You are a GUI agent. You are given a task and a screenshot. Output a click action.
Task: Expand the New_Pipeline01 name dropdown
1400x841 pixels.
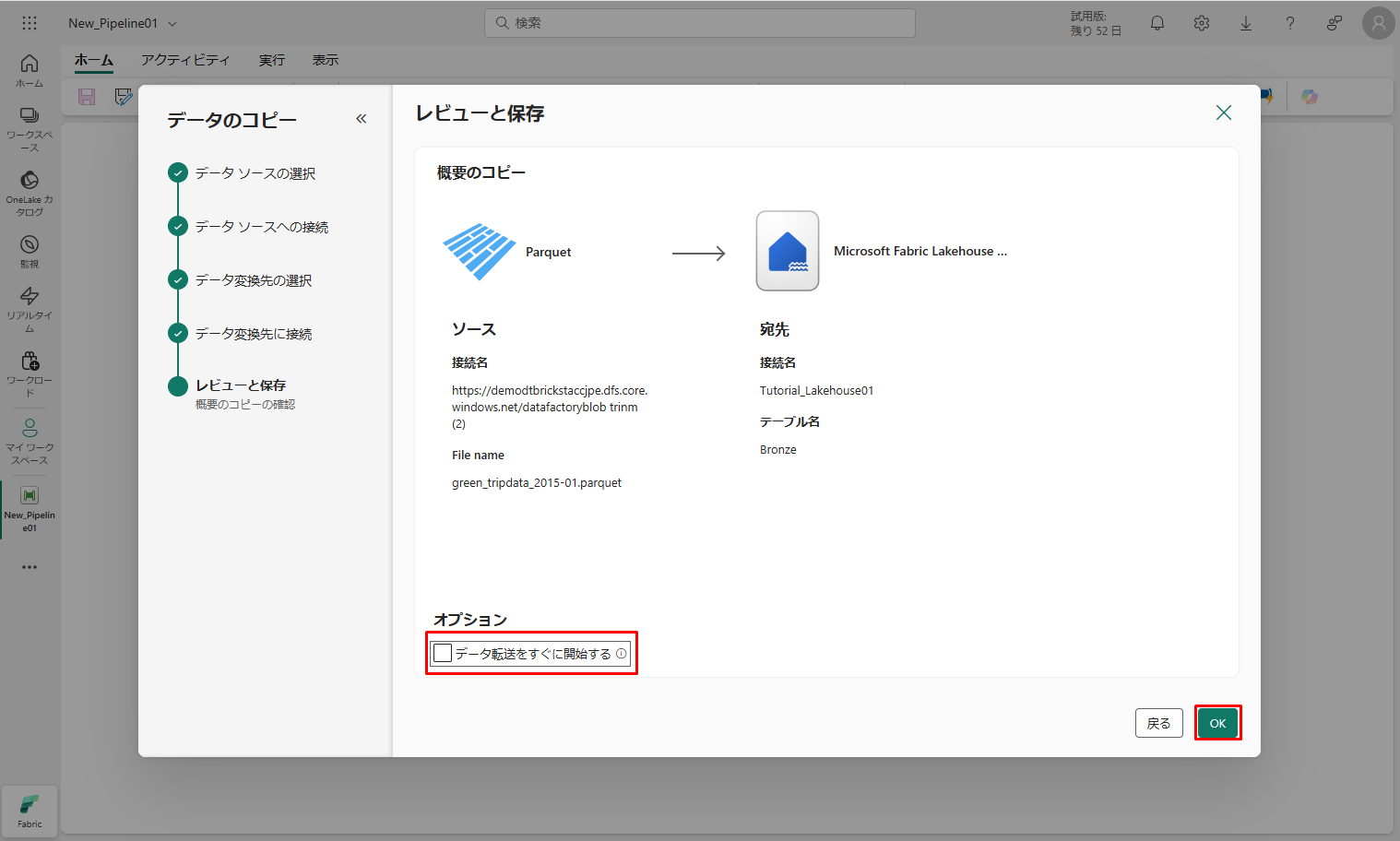(172, 24)
